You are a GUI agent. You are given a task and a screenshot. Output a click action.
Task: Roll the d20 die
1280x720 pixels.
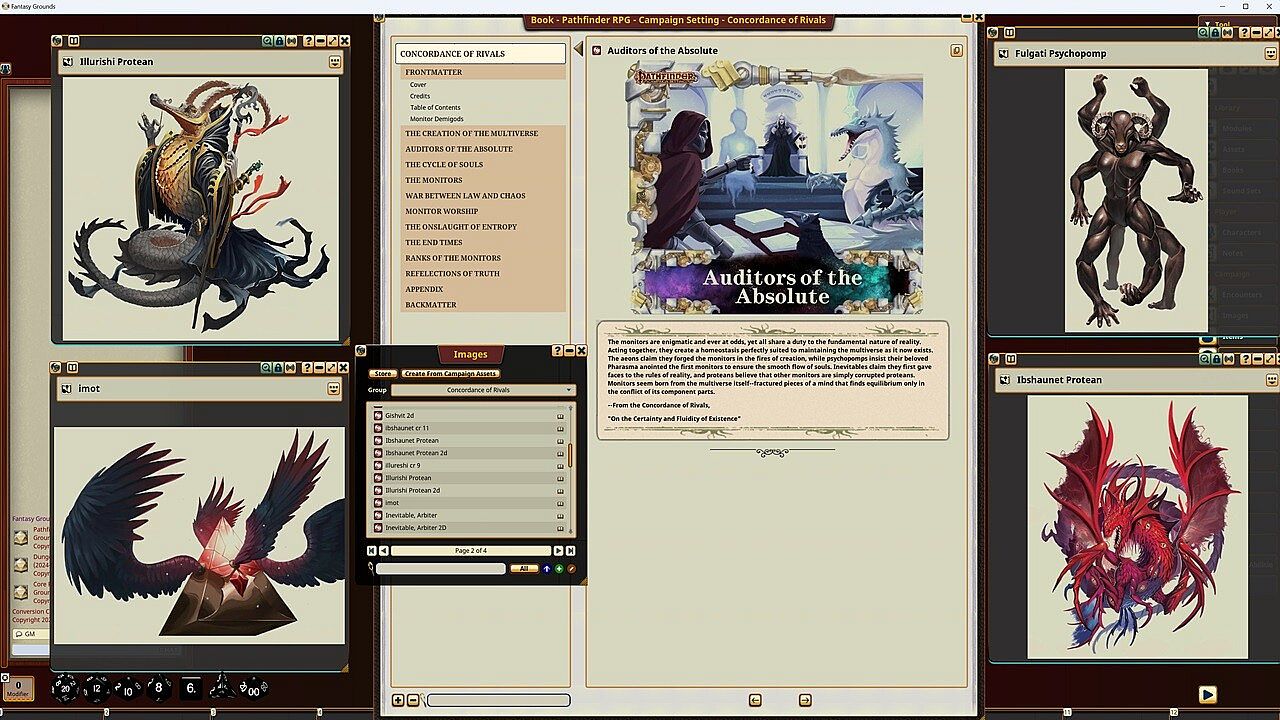click(x=66, y=688)
